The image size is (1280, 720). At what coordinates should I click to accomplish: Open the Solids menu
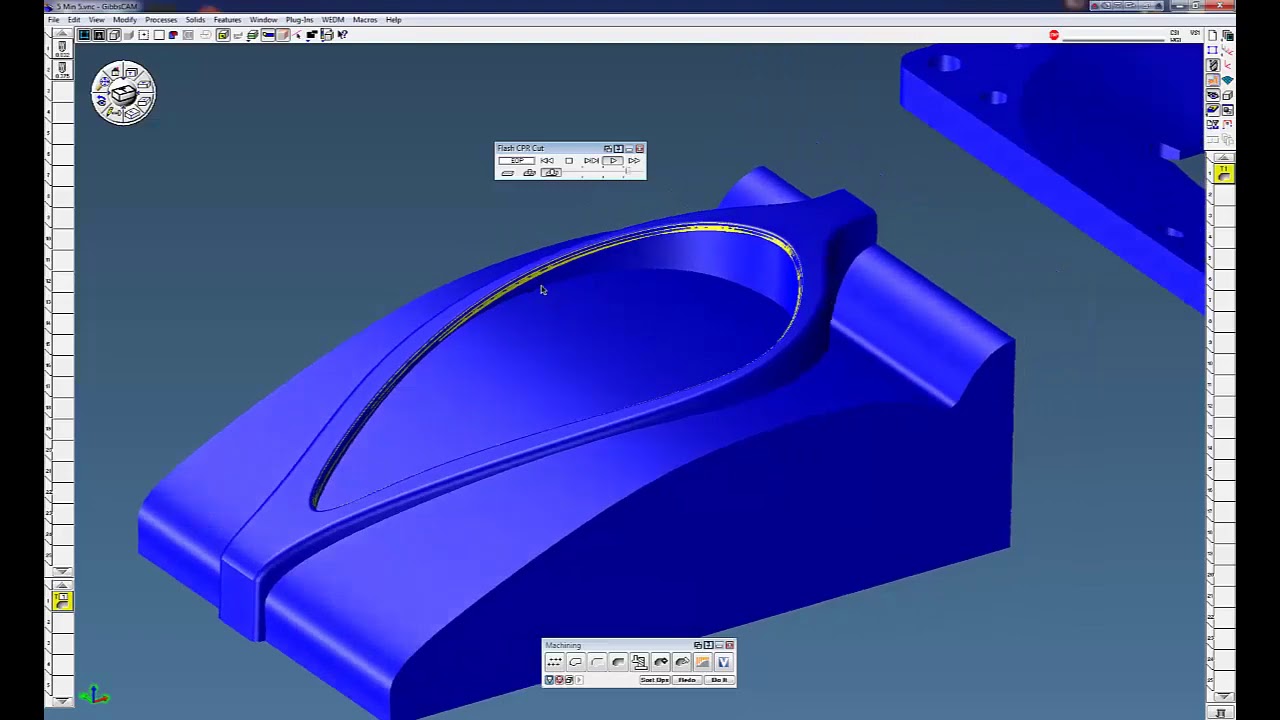[195, 20]
